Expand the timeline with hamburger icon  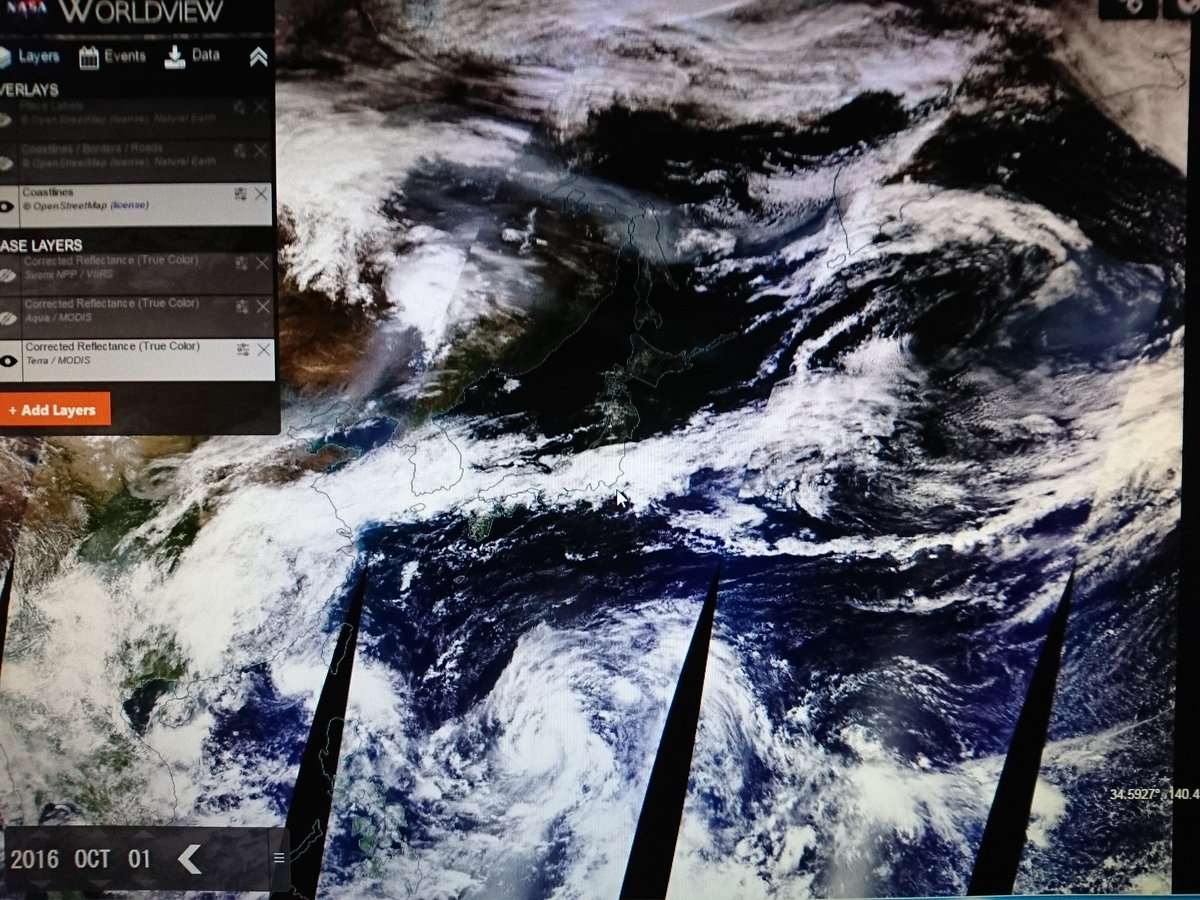click(x=279, y=858)
